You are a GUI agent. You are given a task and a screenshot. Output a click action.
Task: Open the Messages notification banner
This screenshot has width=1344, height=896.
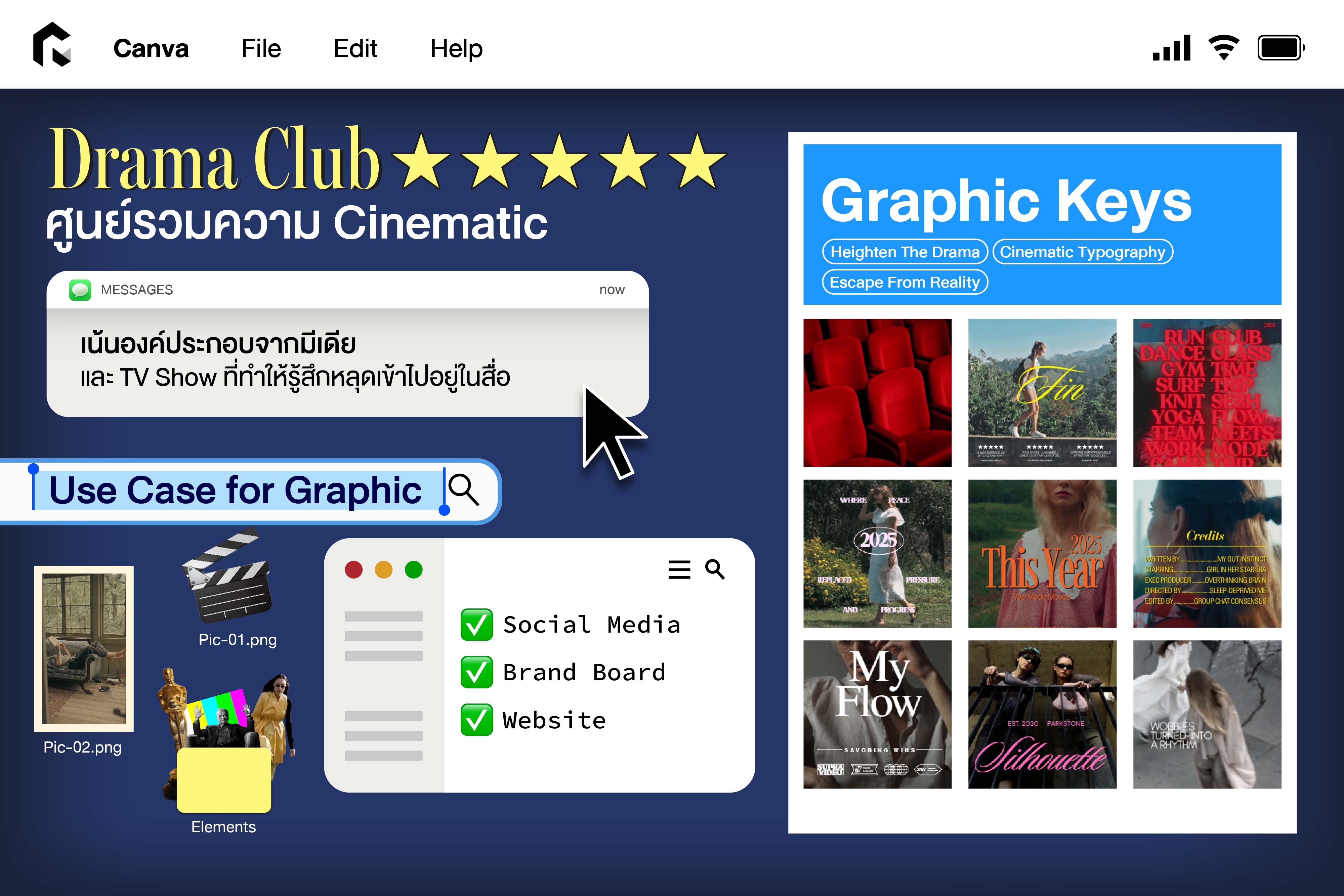[347, 344]
